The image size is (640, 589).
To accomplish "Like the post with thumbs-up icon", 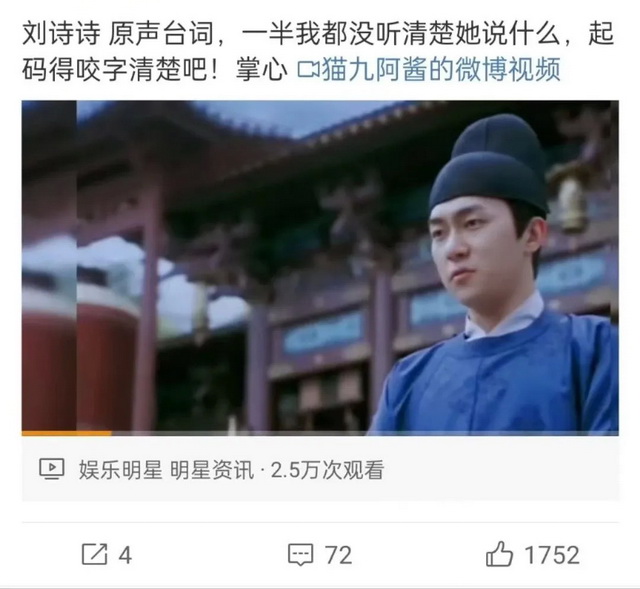I will 499,554.
